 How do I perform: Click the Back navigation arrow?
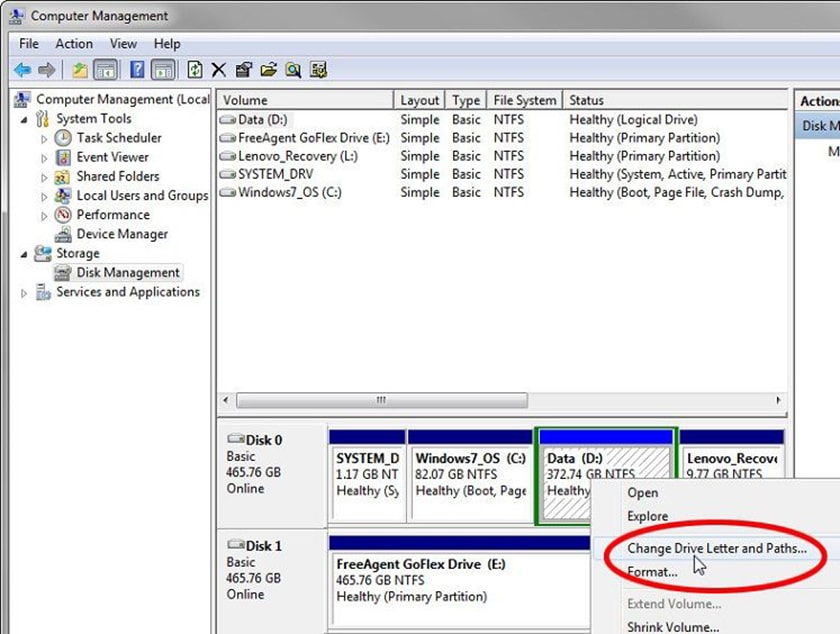pyautogui.click(x=24, y=69)
